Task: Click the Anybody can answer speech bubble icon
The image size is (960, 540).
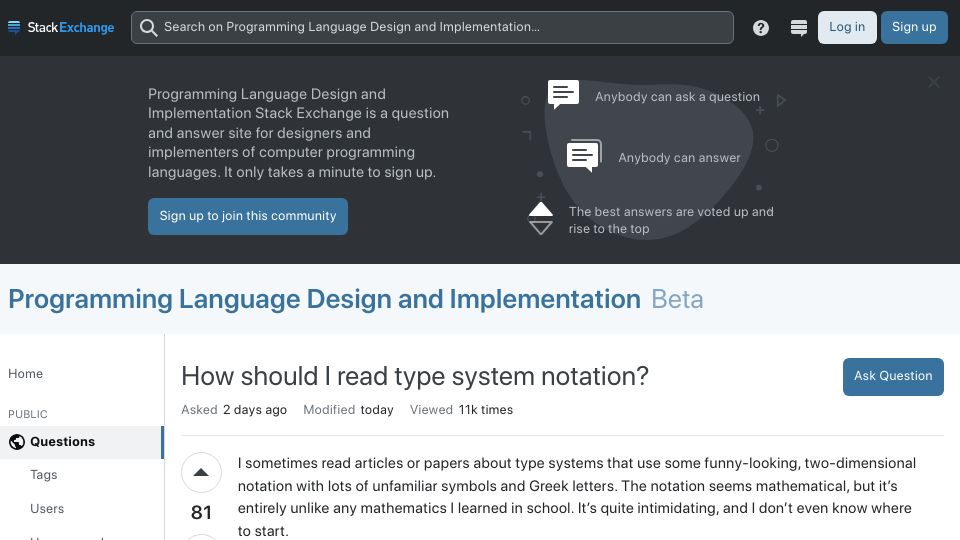Action: tap(584, 156)
